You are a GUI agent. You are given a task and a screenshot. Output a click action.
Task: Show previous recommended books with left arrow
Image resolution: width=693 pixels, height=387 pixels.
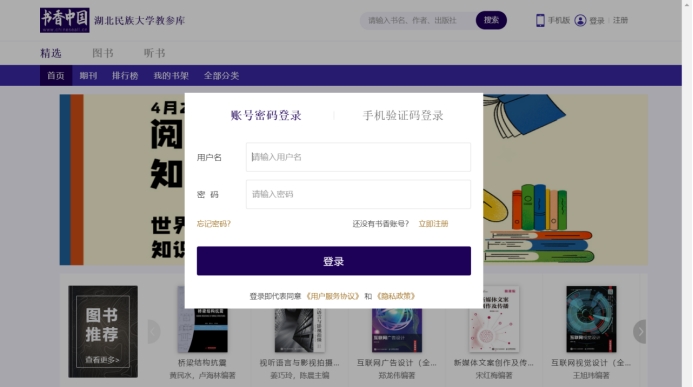154,331
